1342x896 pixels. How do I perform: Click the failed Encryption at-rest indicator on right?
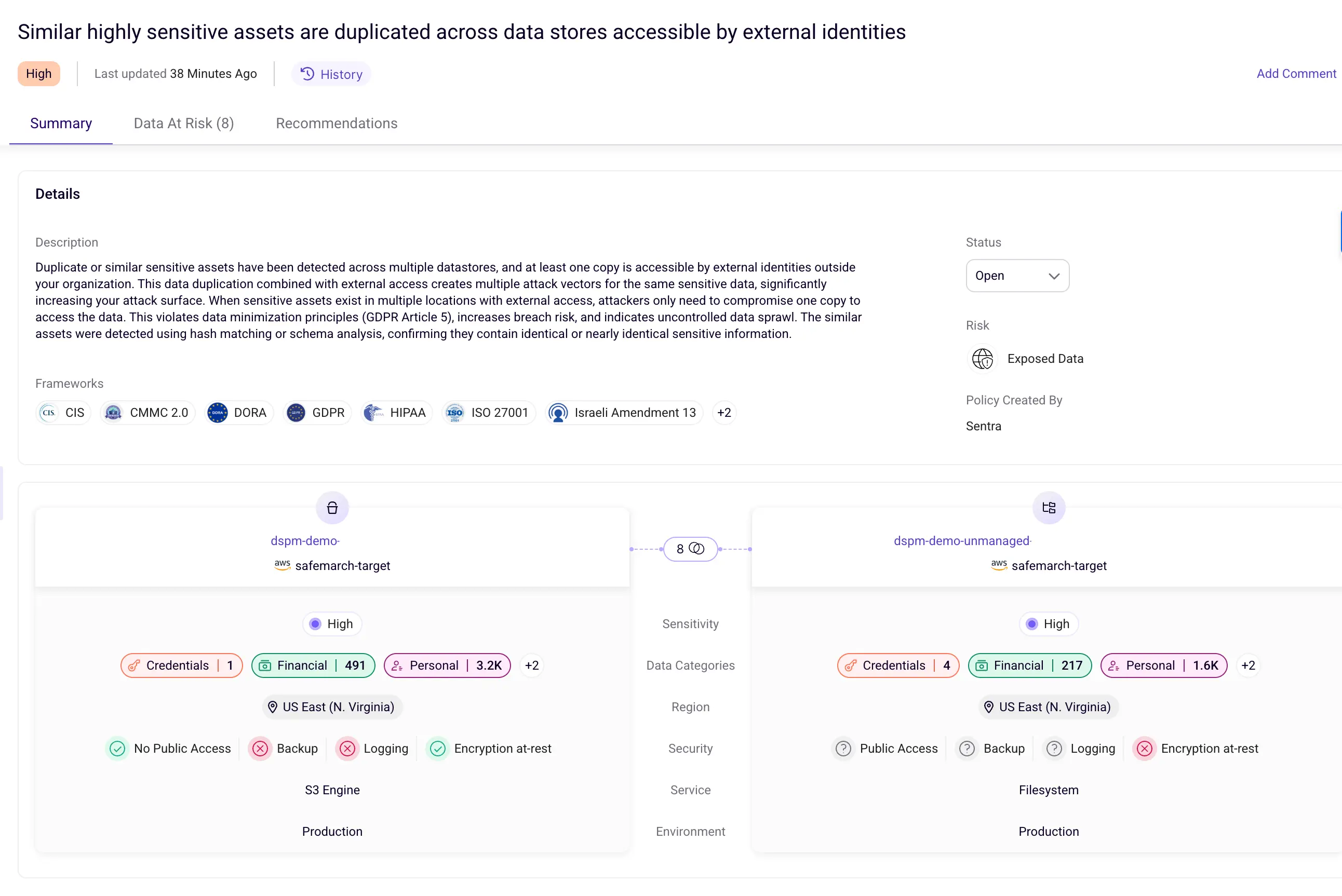[1145, 749]
